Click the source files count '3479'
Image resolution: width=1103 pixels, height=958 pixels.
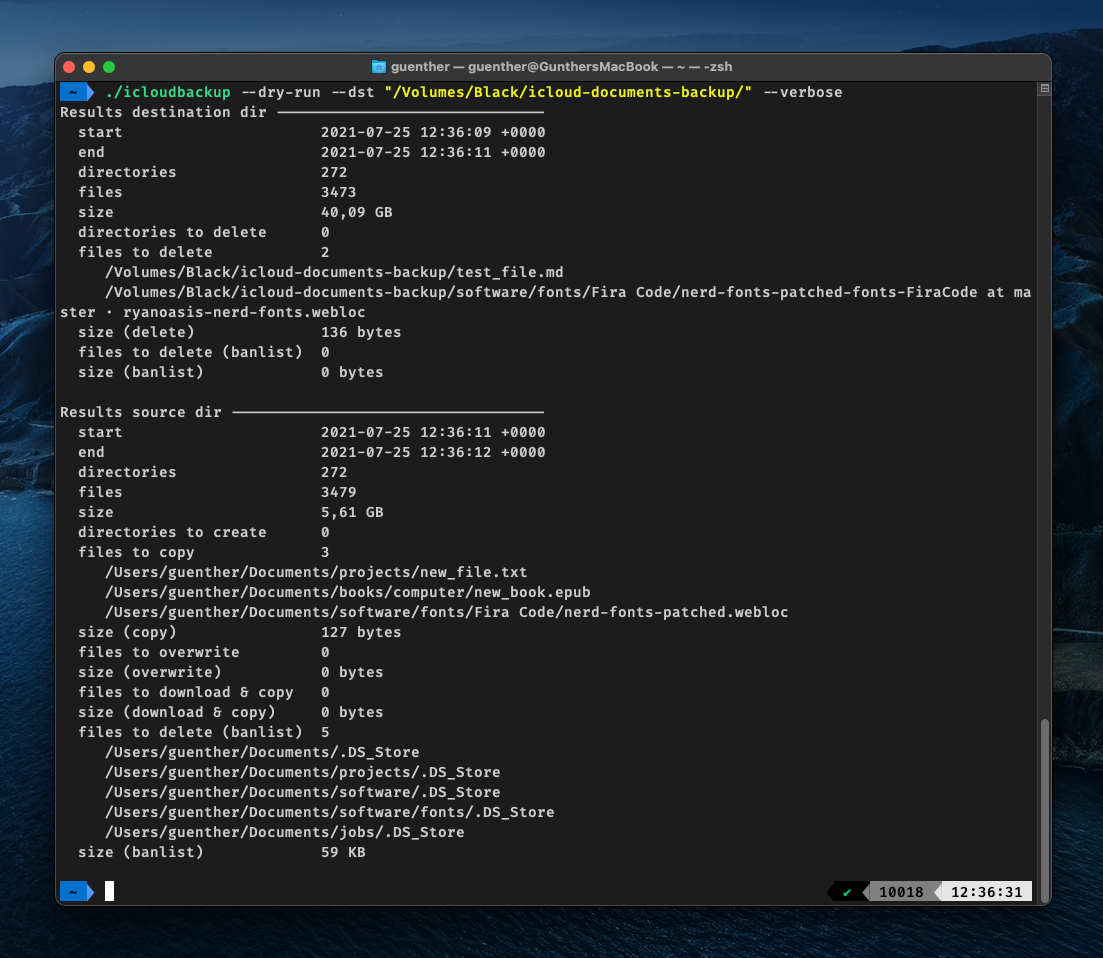coord(338,492)
